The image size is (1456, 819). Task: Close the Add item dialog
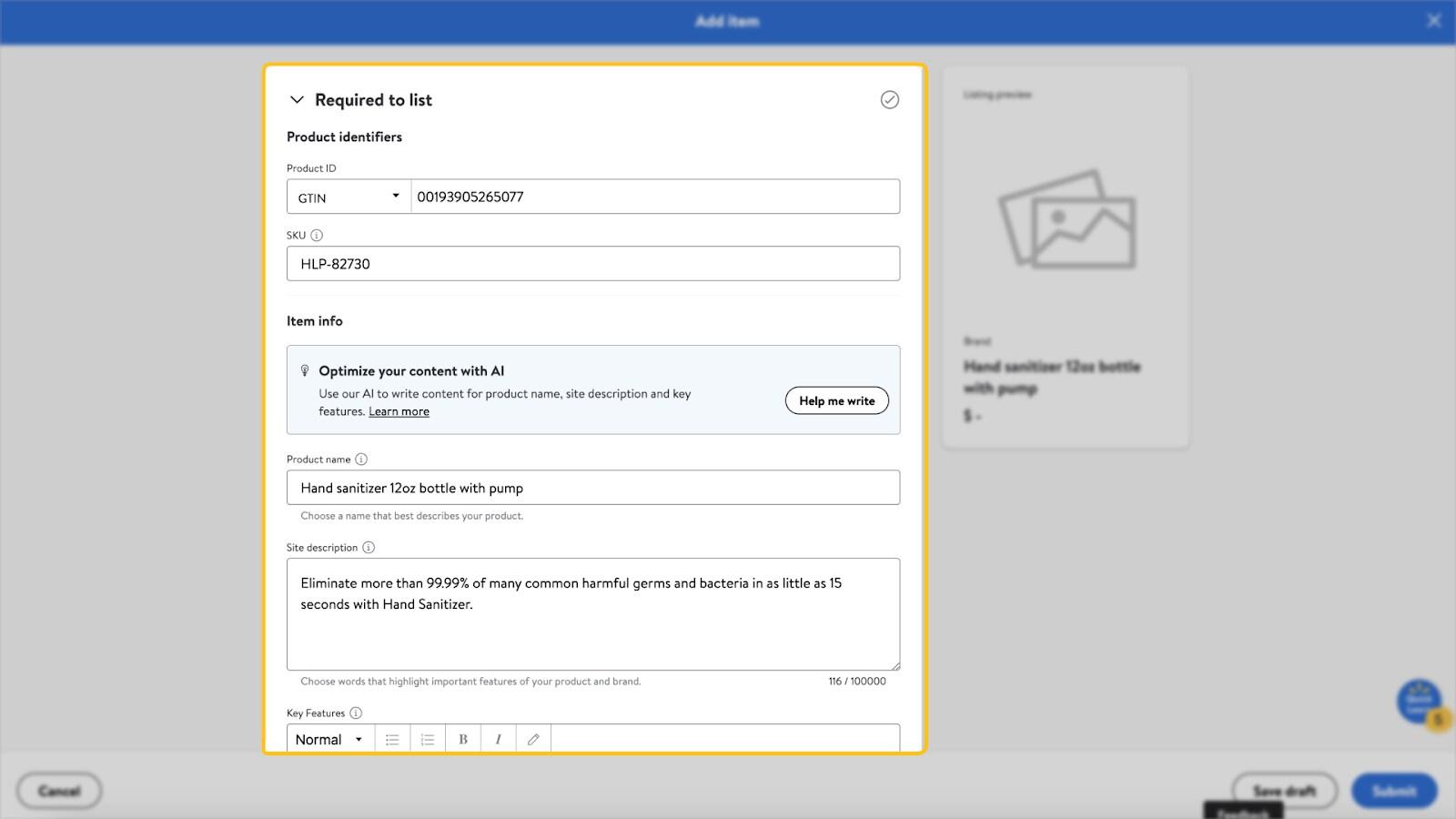1433,21
